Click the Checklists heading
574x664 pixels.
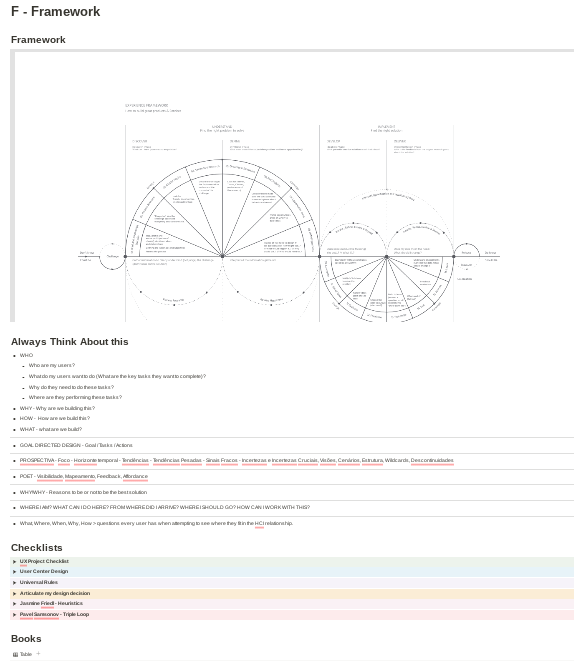coord(37,548)
